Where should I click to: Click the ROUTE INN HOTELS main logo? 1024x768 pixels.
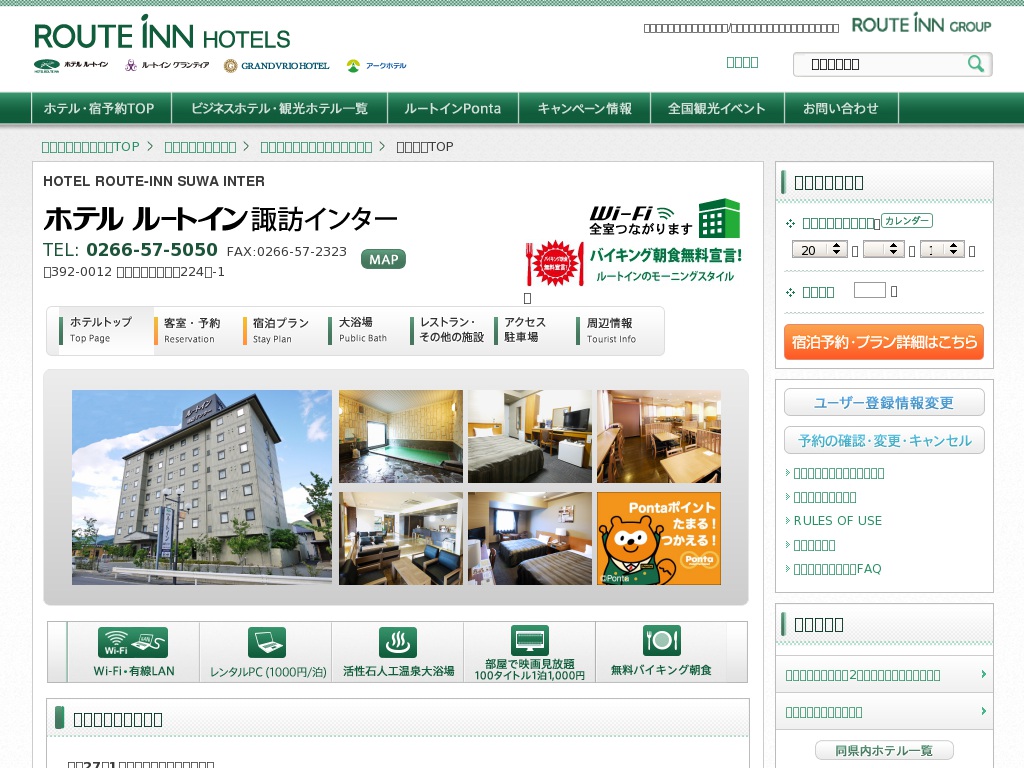(162, 34)
